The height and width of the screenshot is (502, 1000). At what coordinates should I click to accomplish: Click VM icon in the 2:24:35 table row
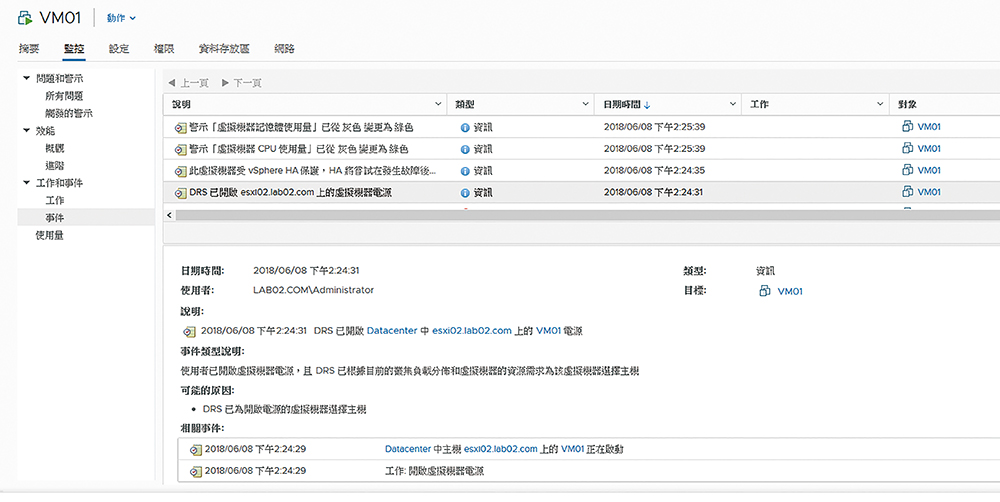(908, 170)
